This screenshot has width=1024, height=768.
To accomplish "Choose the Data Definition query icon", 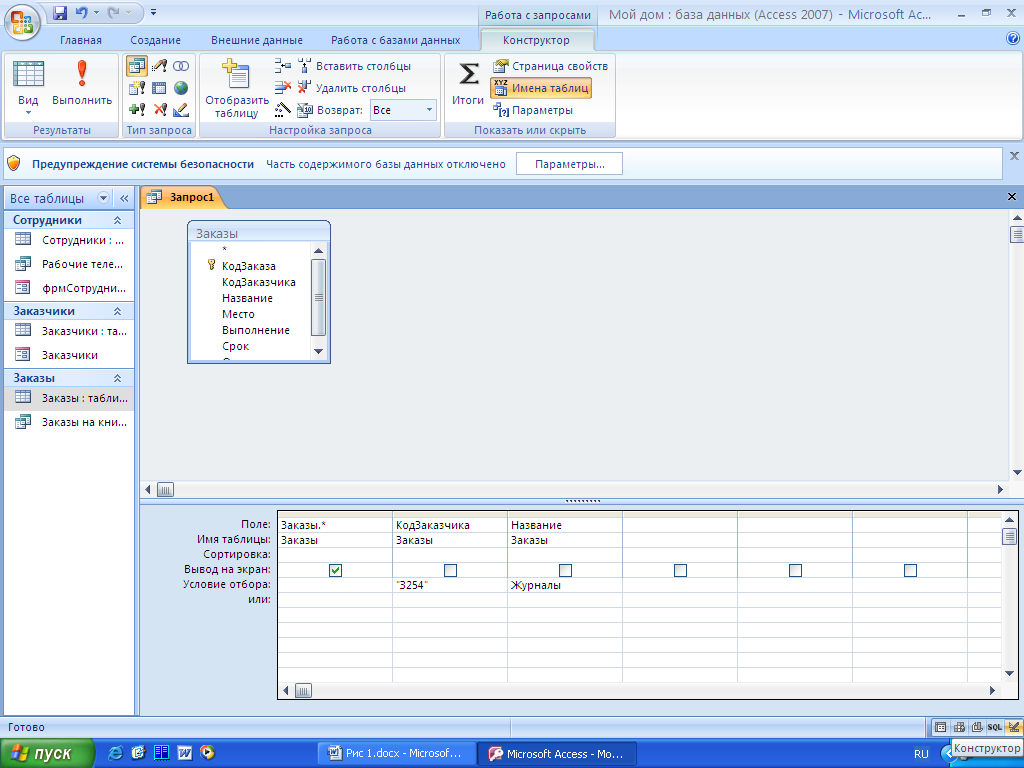I will (x=181, y=110).
